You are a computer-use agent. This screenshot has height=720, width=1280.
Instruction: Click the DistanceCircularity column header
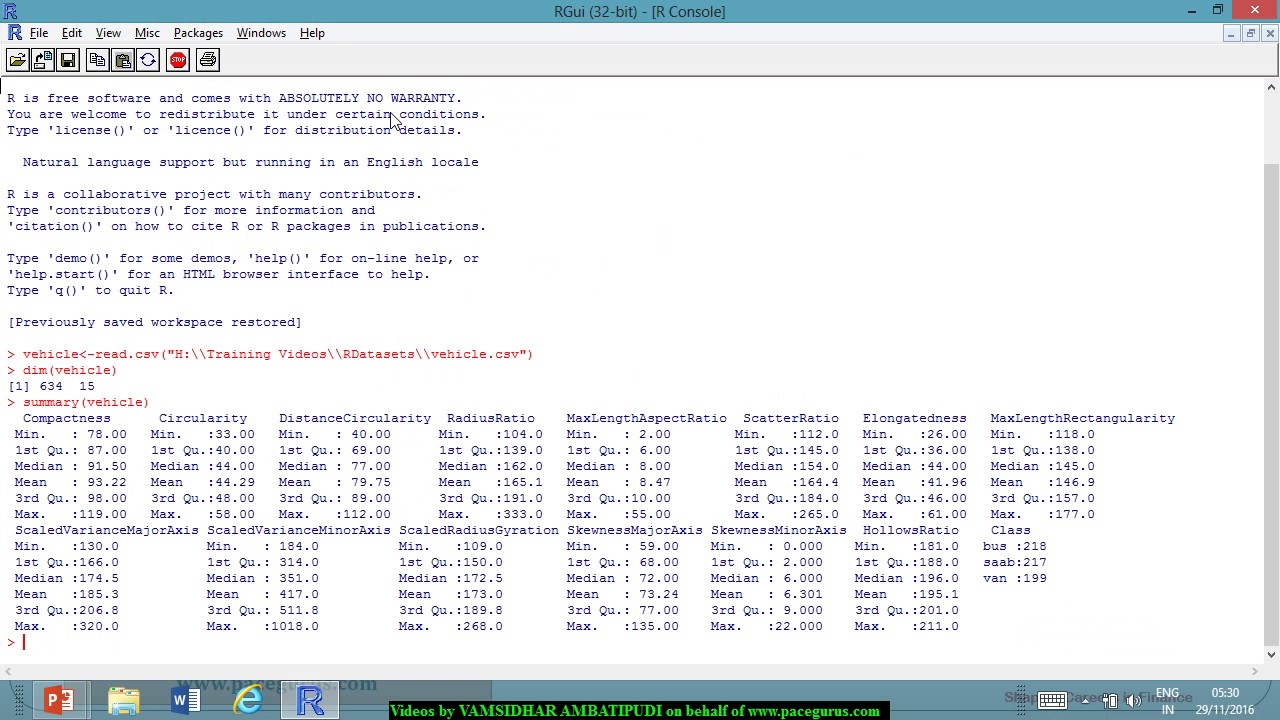(355, 418)
